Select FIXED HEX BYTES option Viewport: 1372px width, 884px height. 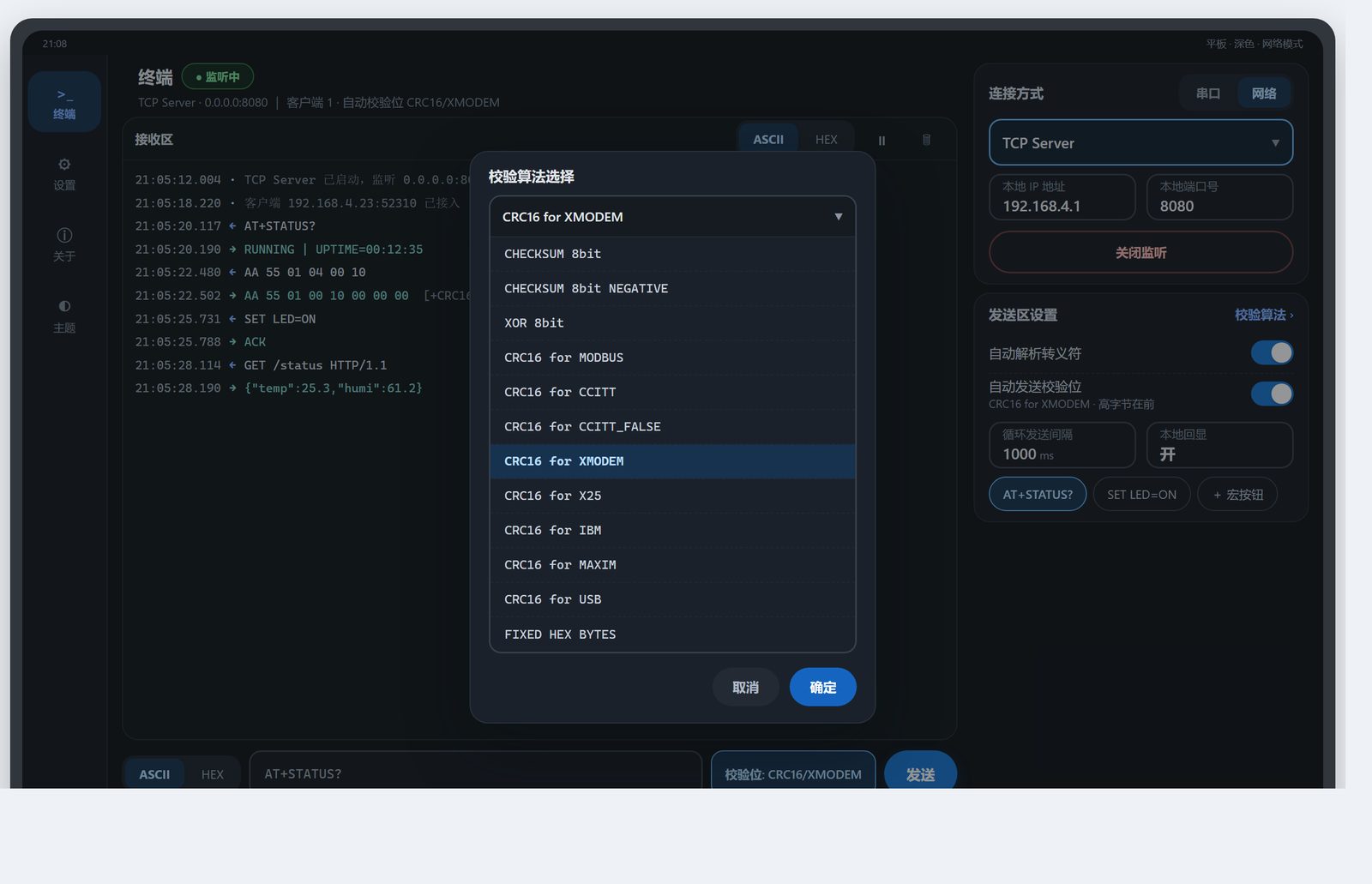672,634
